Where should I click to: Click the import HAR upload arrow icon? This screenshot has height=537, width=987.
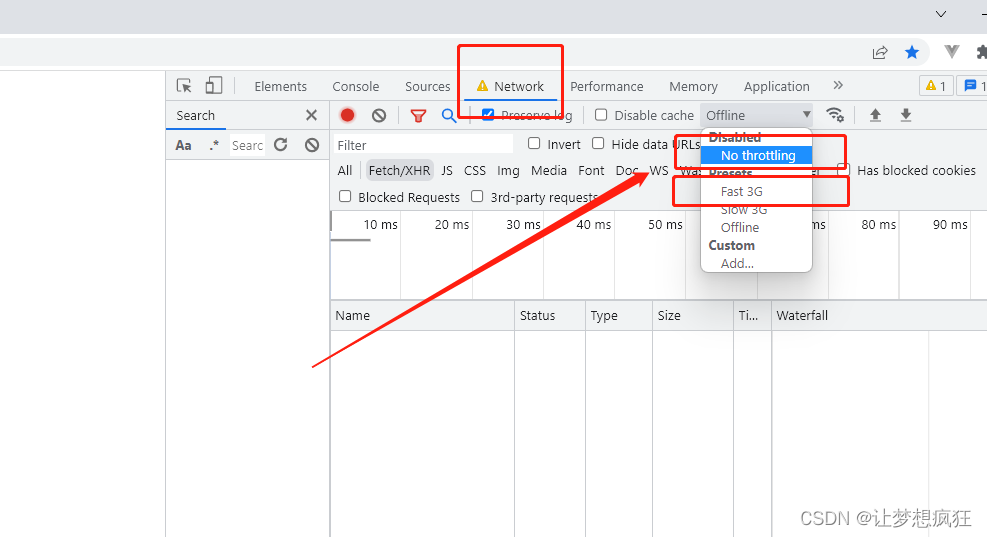pyautogui.click(x=875, y=115)
